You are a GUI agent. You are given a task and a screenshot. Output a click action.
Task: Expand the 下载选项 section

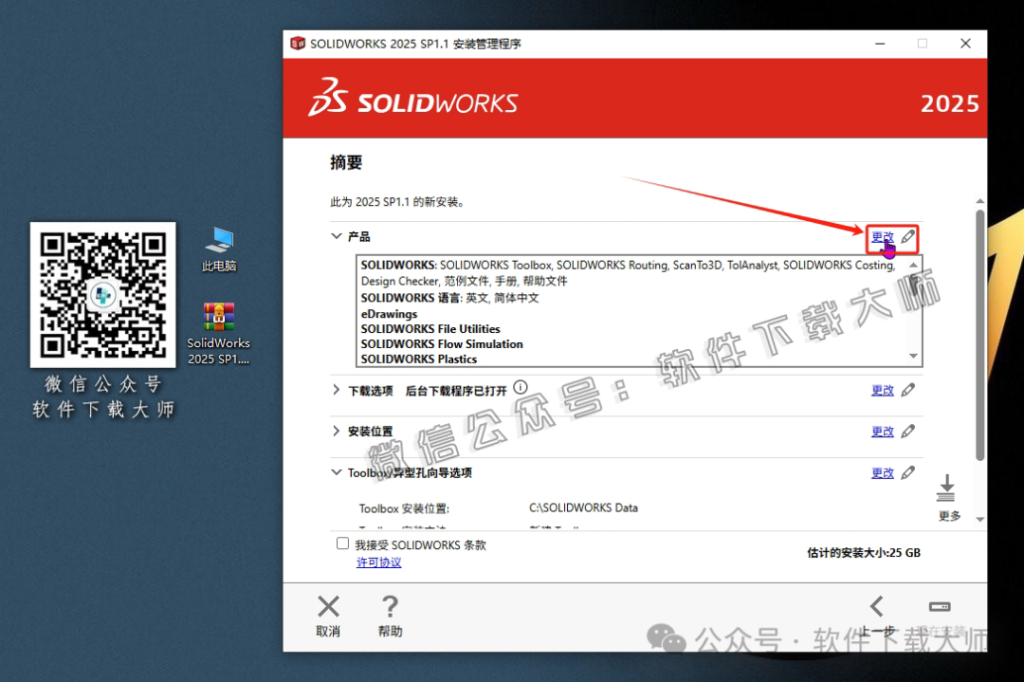(338, 390)
